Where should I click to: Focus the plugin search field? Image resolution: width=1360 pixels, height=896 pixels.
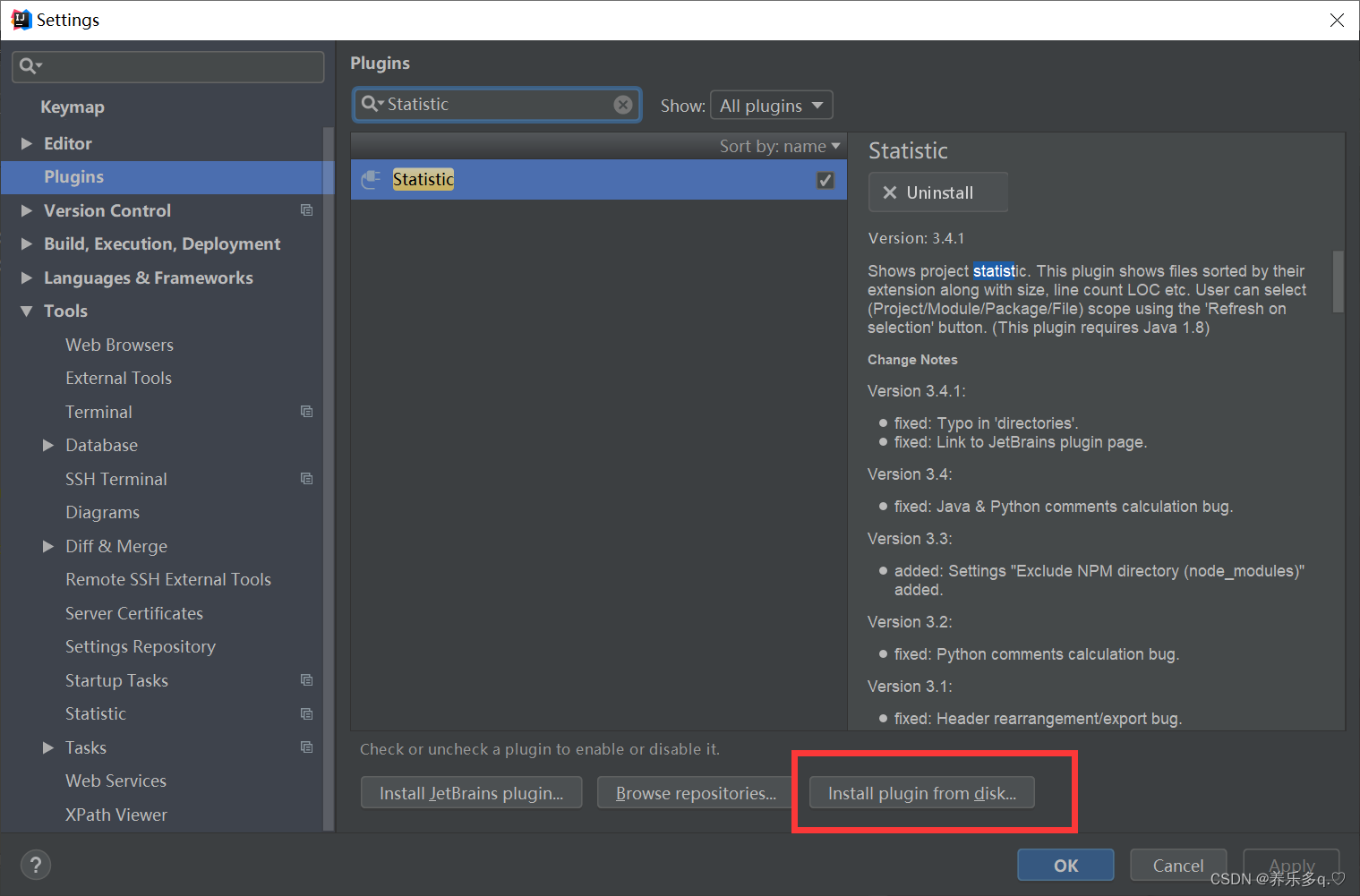point(497,105)
